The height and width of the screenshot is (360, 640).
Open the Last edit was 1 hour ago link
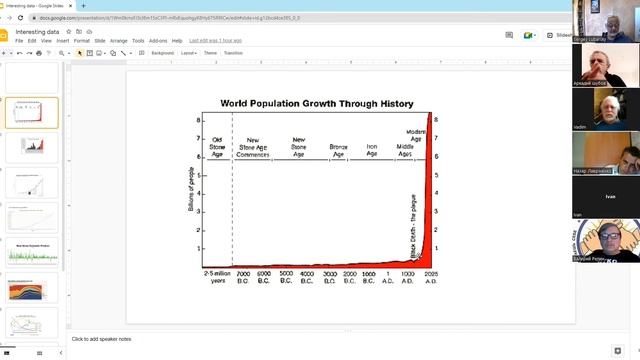point(216,41)
